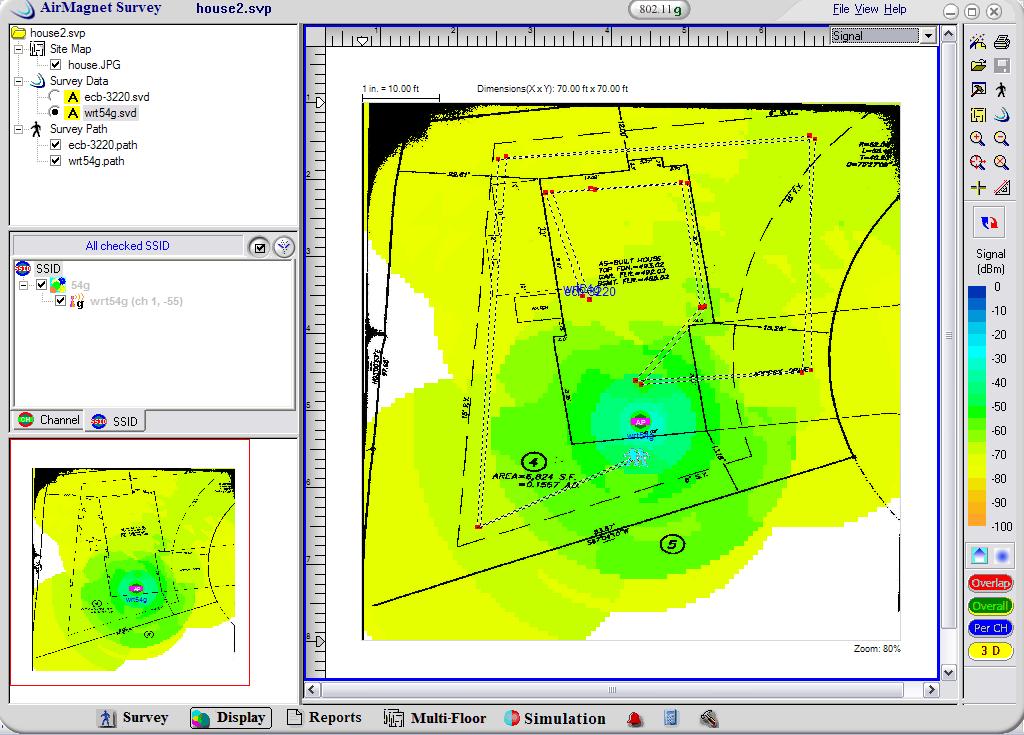The width and height of the screenshot is (1024, 735).
Task: Click the yellow crosshair icon in right toolbar
Action: tap(978, 188)
